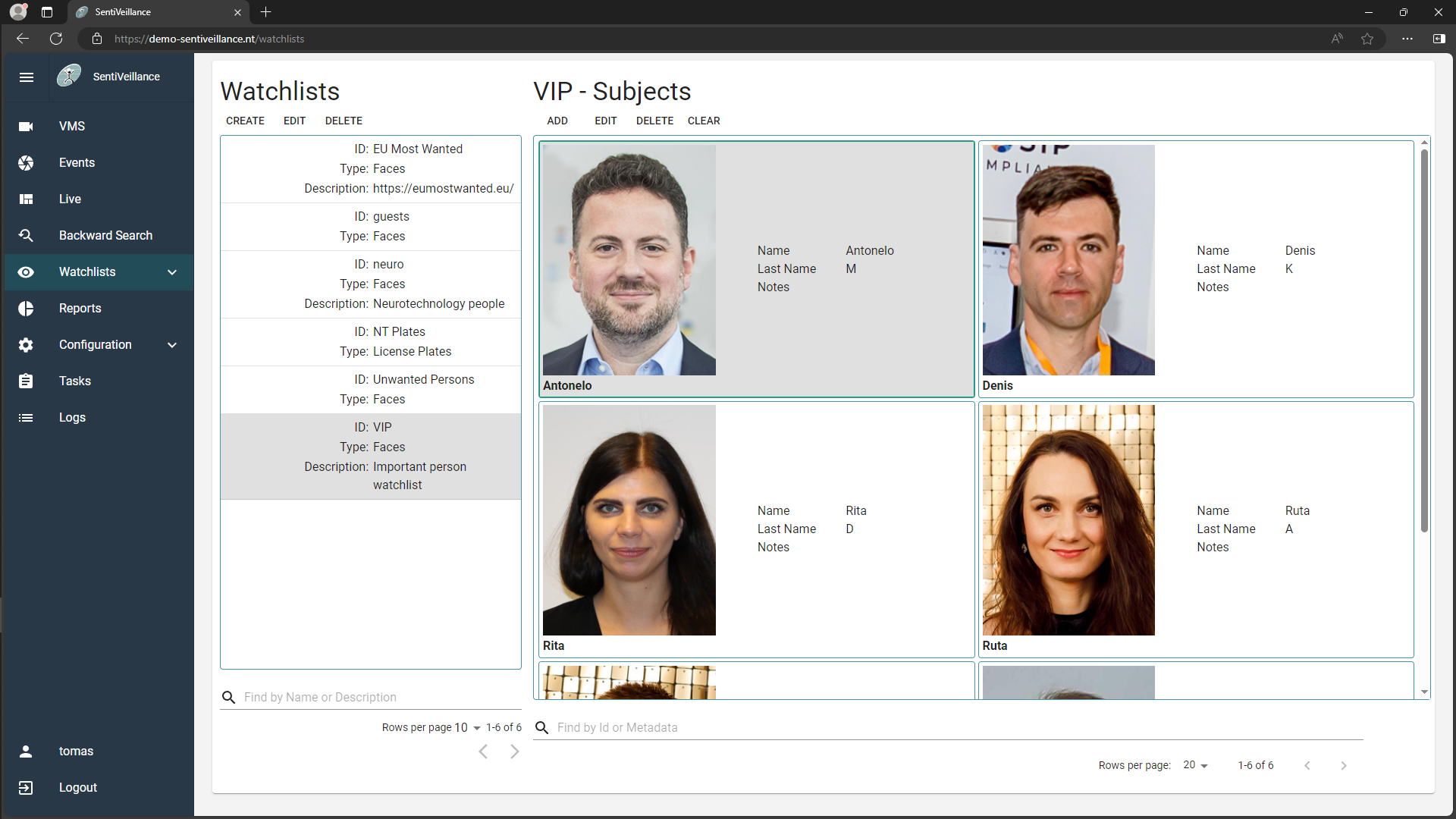Image resolution: width=1456 pixels, height=819 pixels.
Task: Click EDIT watchlist button
Action: 294,121
